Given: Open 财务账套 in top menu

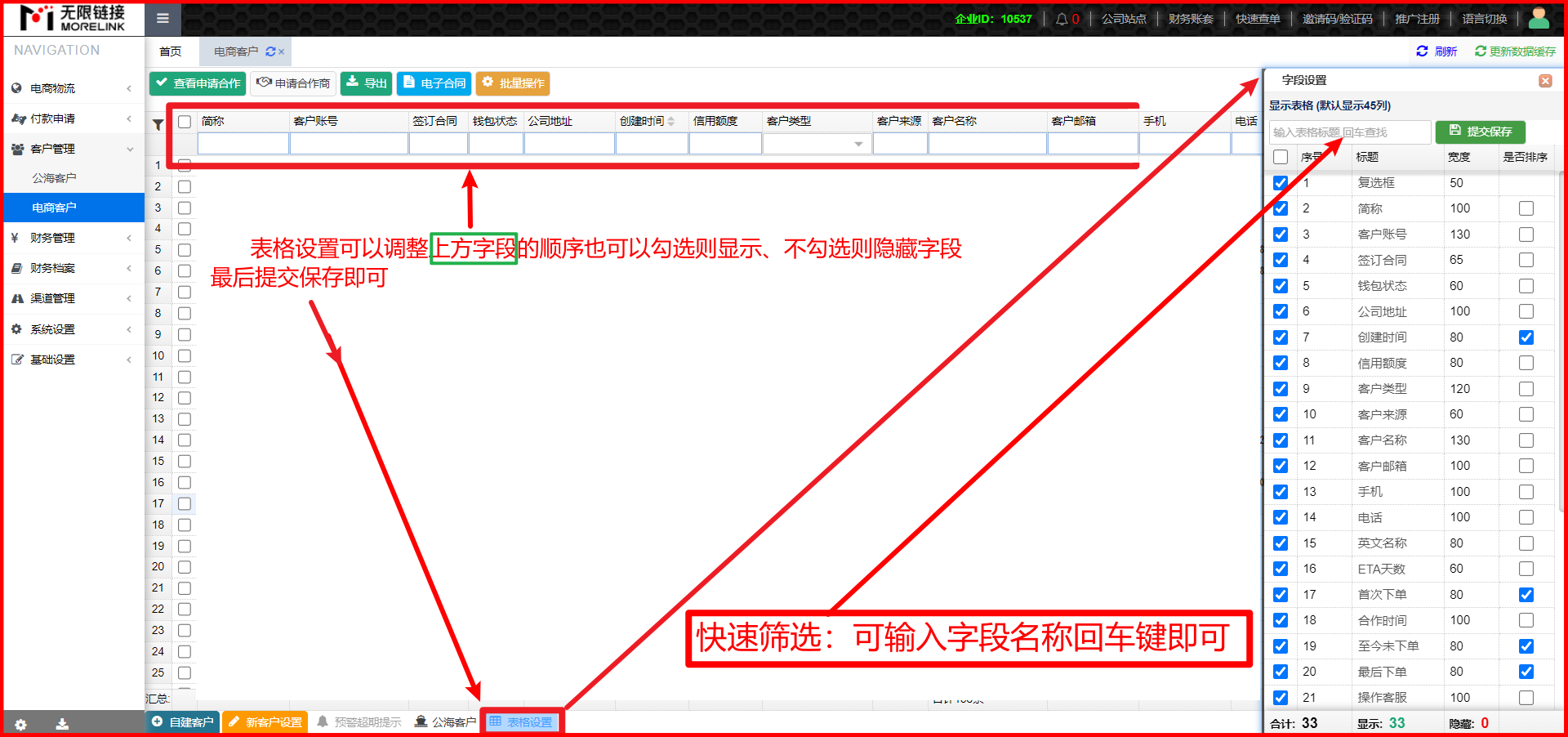Looking at the screenshot, I should [1191, 19].
